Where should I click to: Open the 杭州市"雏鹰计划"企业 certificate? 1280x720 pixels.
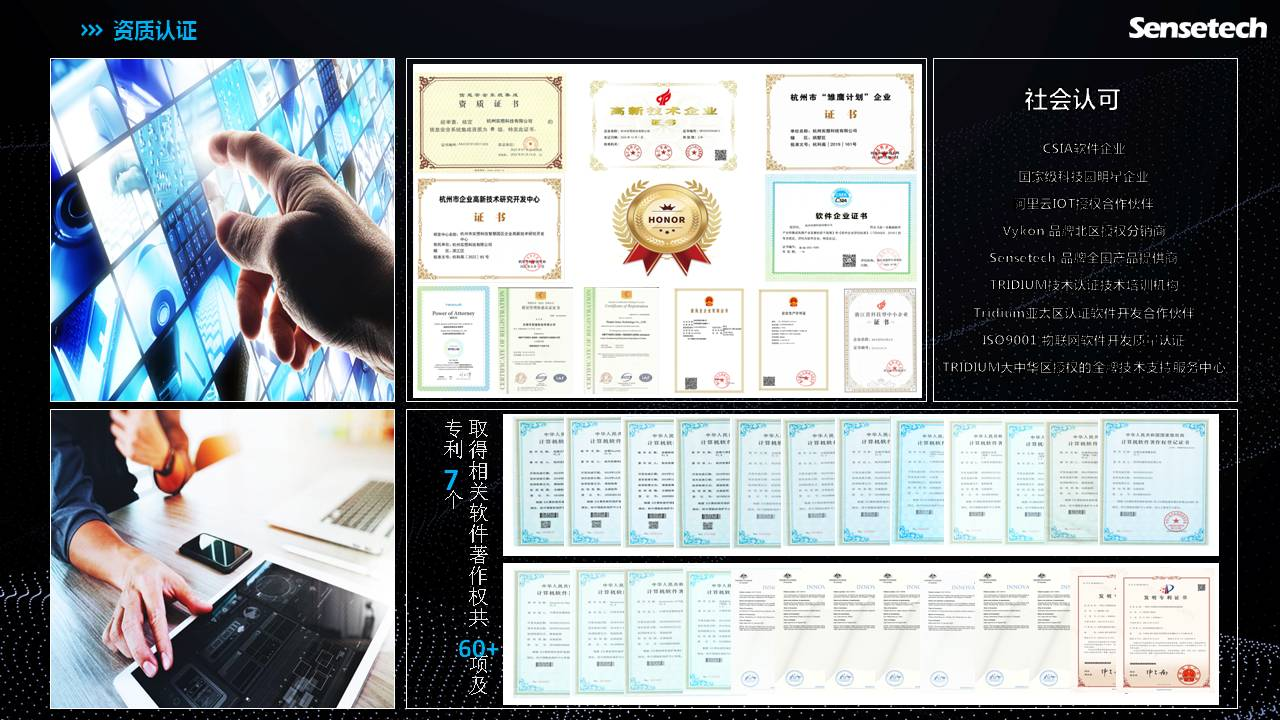[x=840, y=122]
